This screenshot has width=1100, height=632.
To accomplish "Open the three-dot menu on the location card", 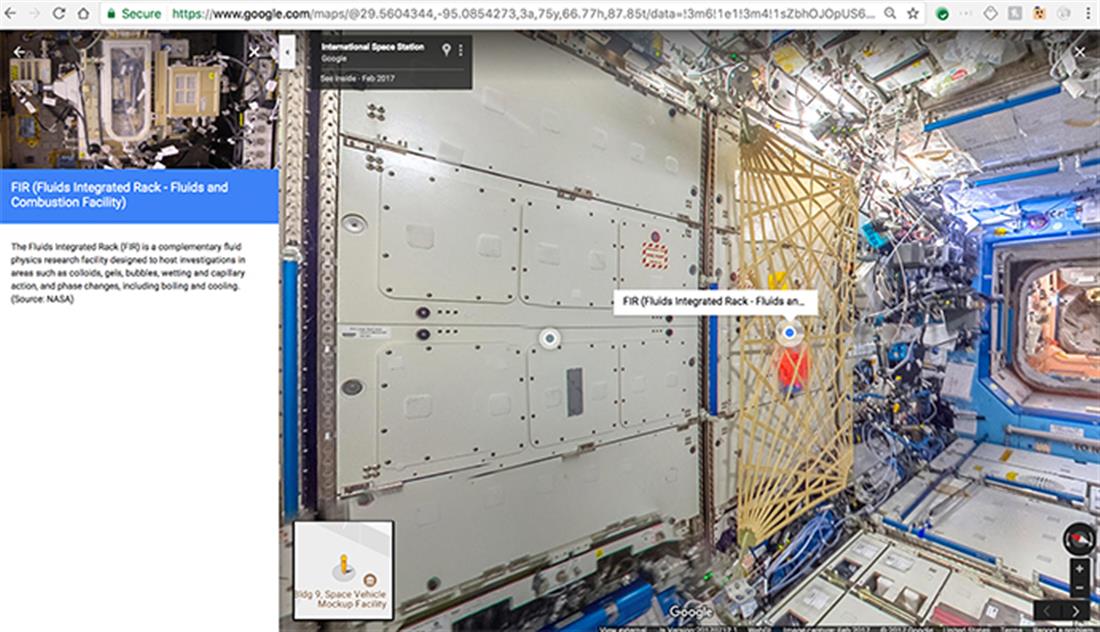I will [x=461, y=50].
